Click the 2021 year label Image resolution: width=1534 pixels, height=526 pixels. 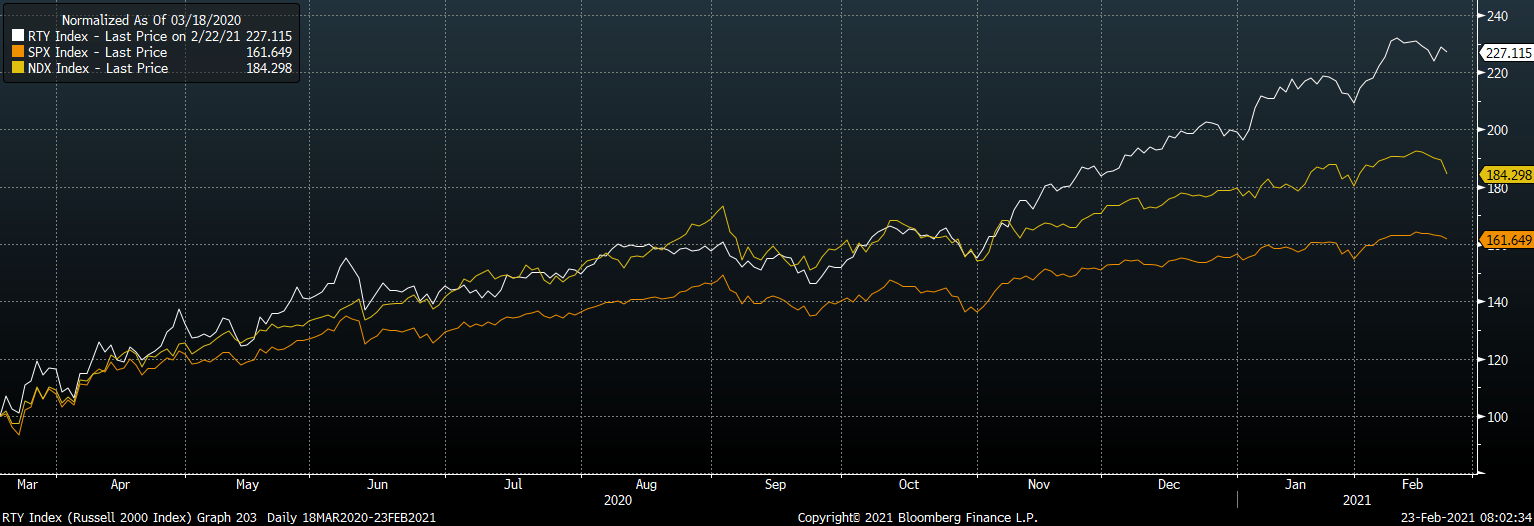click(x=1355, y=498)
